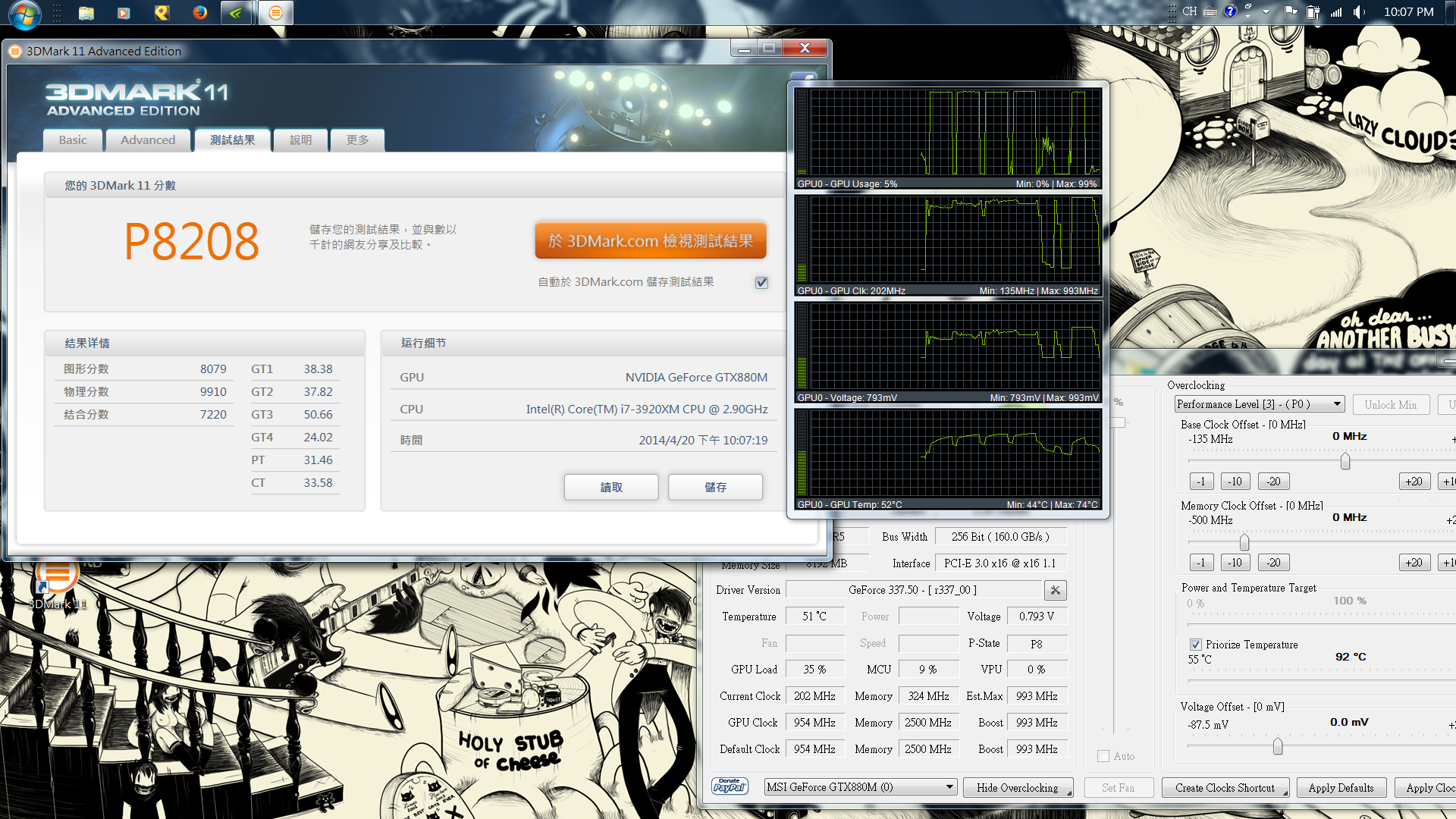Click the GT4 24.02 value
The image size is (1456, 819).
pos(318,438)
